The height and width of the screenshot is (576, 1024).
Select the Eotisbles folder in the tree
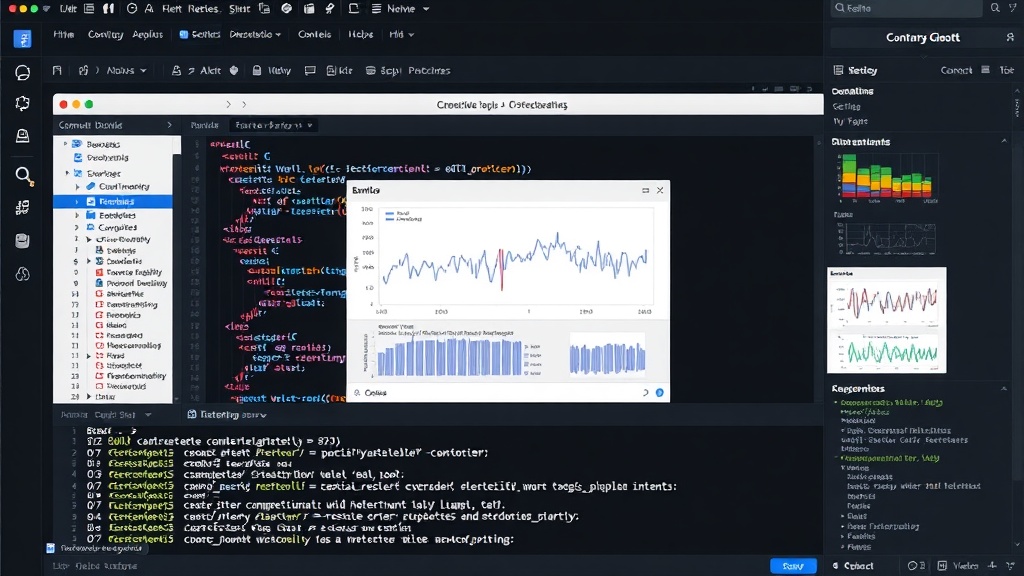click(x=111, y=215)
